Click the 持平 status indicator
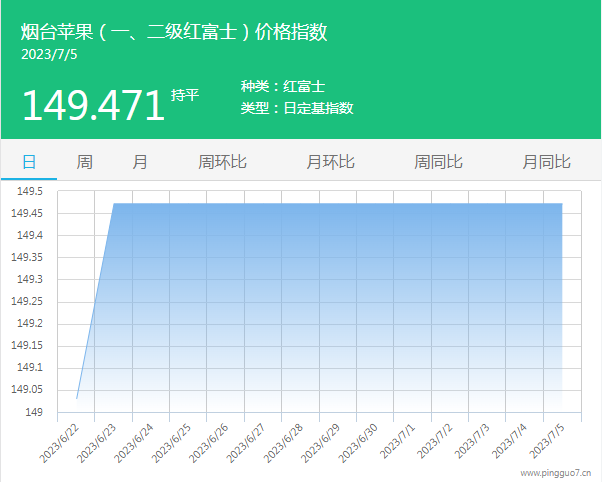The height and width of the screenshot is (482, 602). (185, 95)
